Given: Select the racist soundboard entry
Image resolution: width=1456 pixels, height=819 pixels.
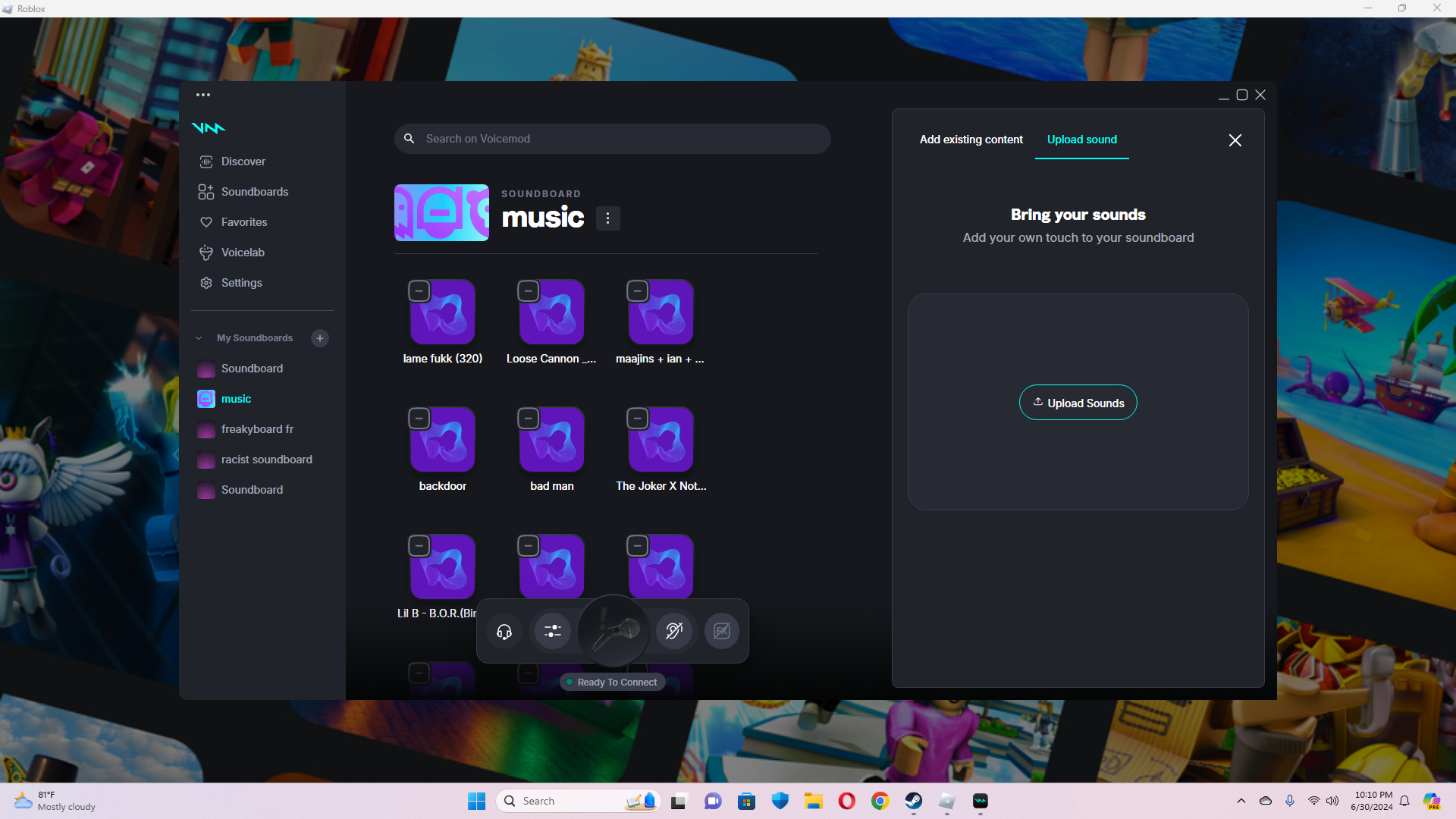Looking at the screenshot, I should [266, 460].
